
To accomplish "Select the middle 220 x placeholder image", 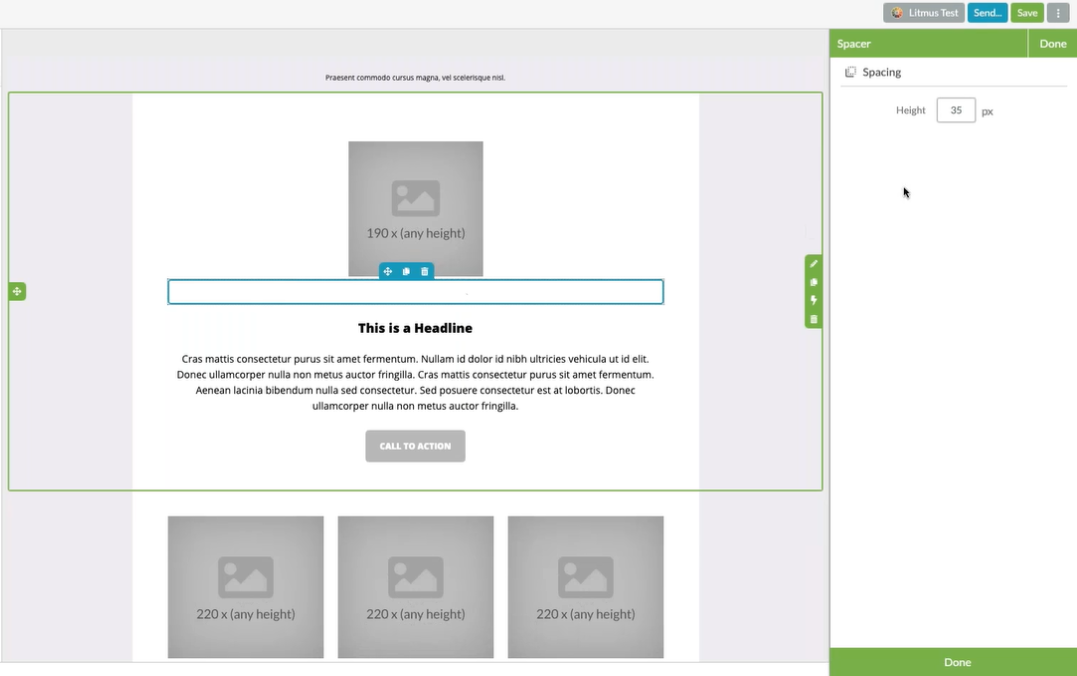I will 415,587.
